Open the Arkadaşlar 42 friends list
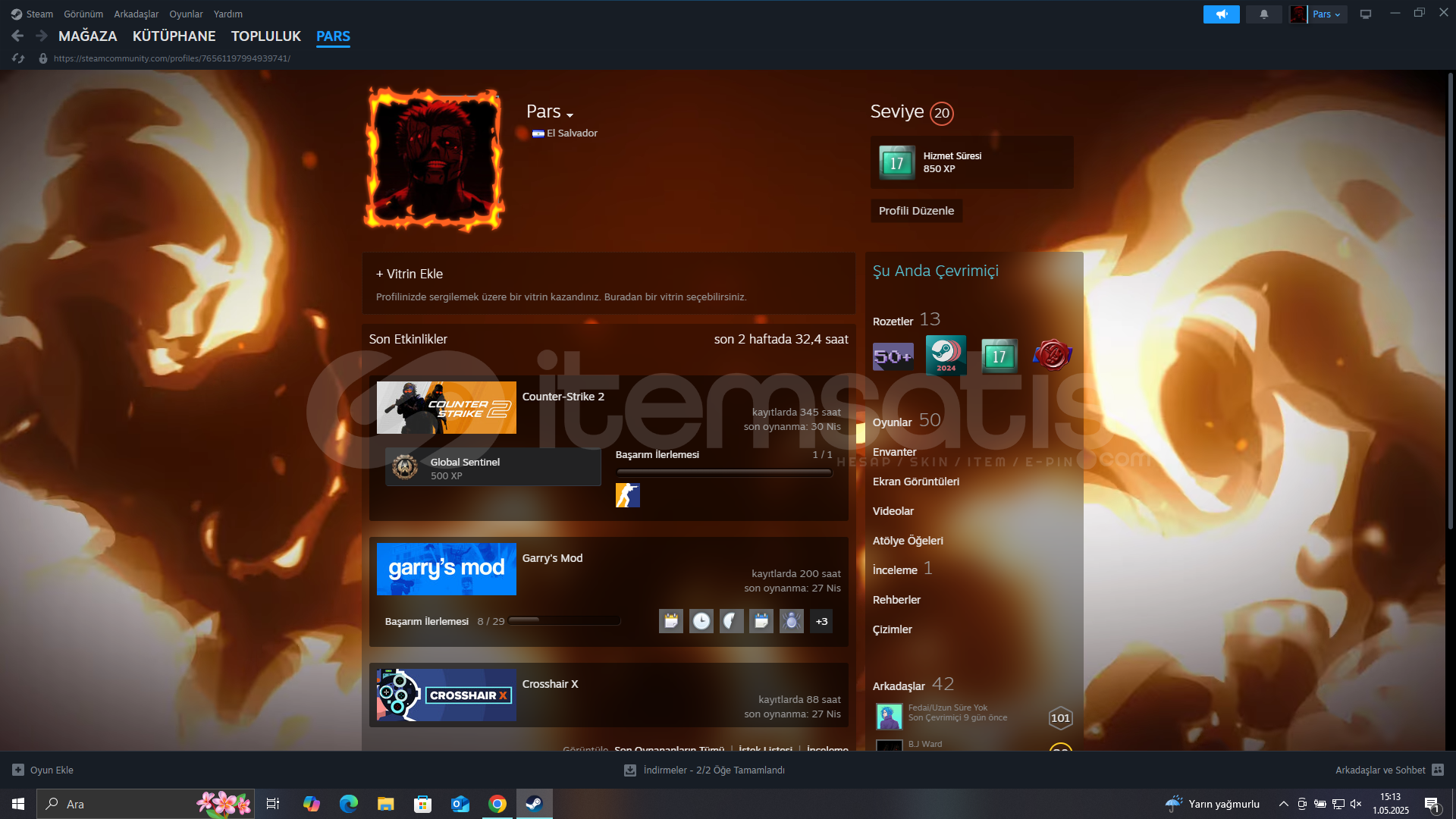 [913, 685]
